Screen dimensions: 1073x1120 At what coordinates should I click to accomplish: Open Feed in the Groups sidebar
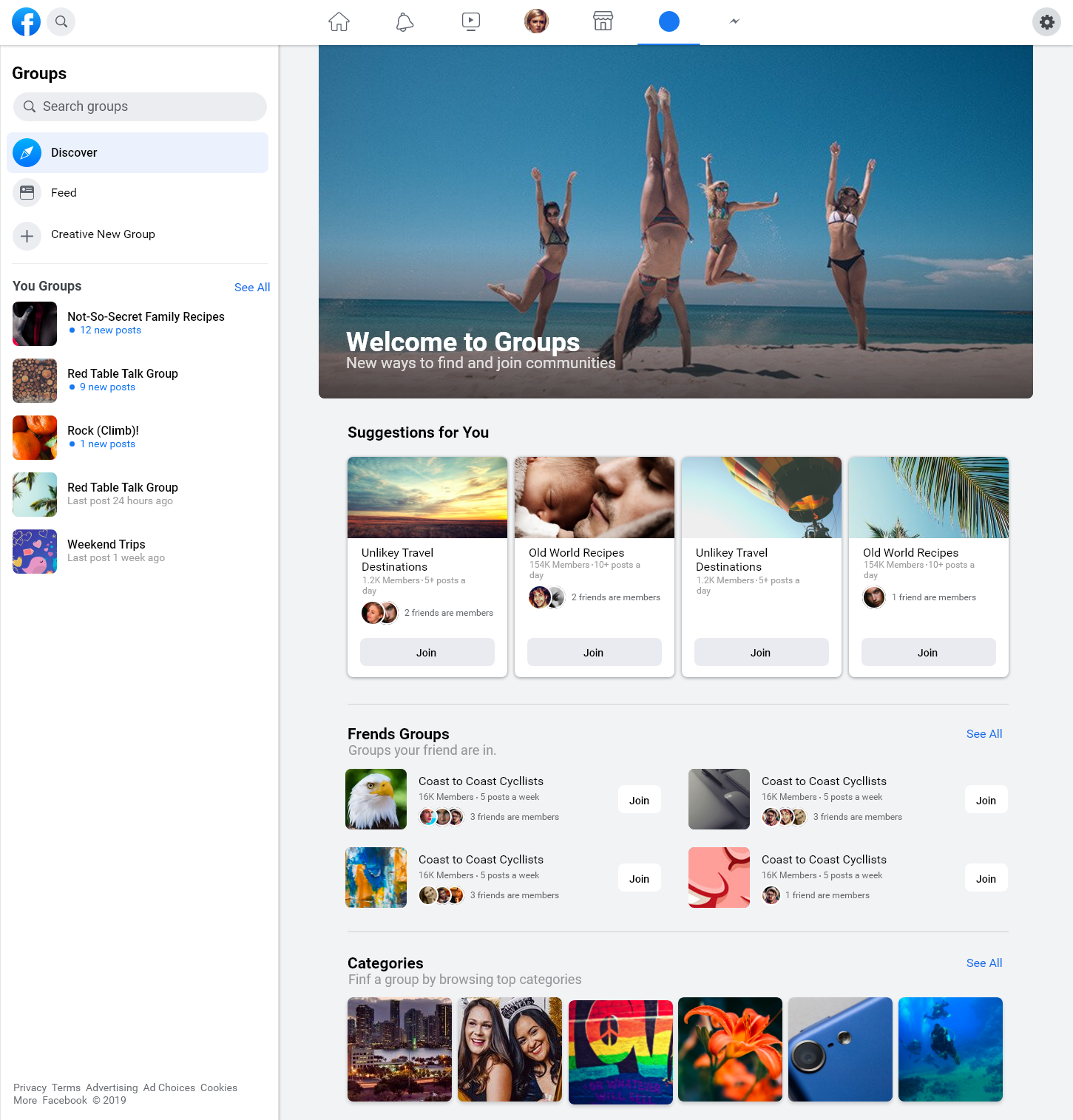point(64,193)
